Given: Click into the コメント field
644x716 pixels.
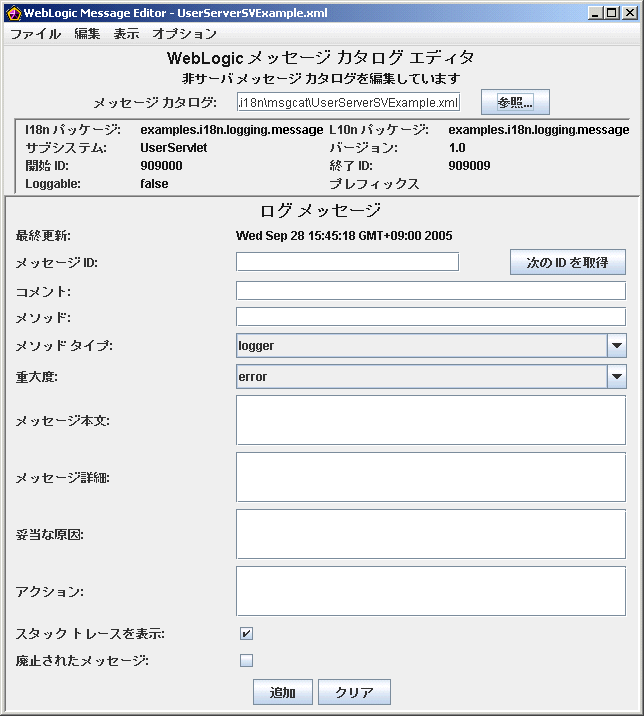Looking at the screenshot, I should point(431,291).
